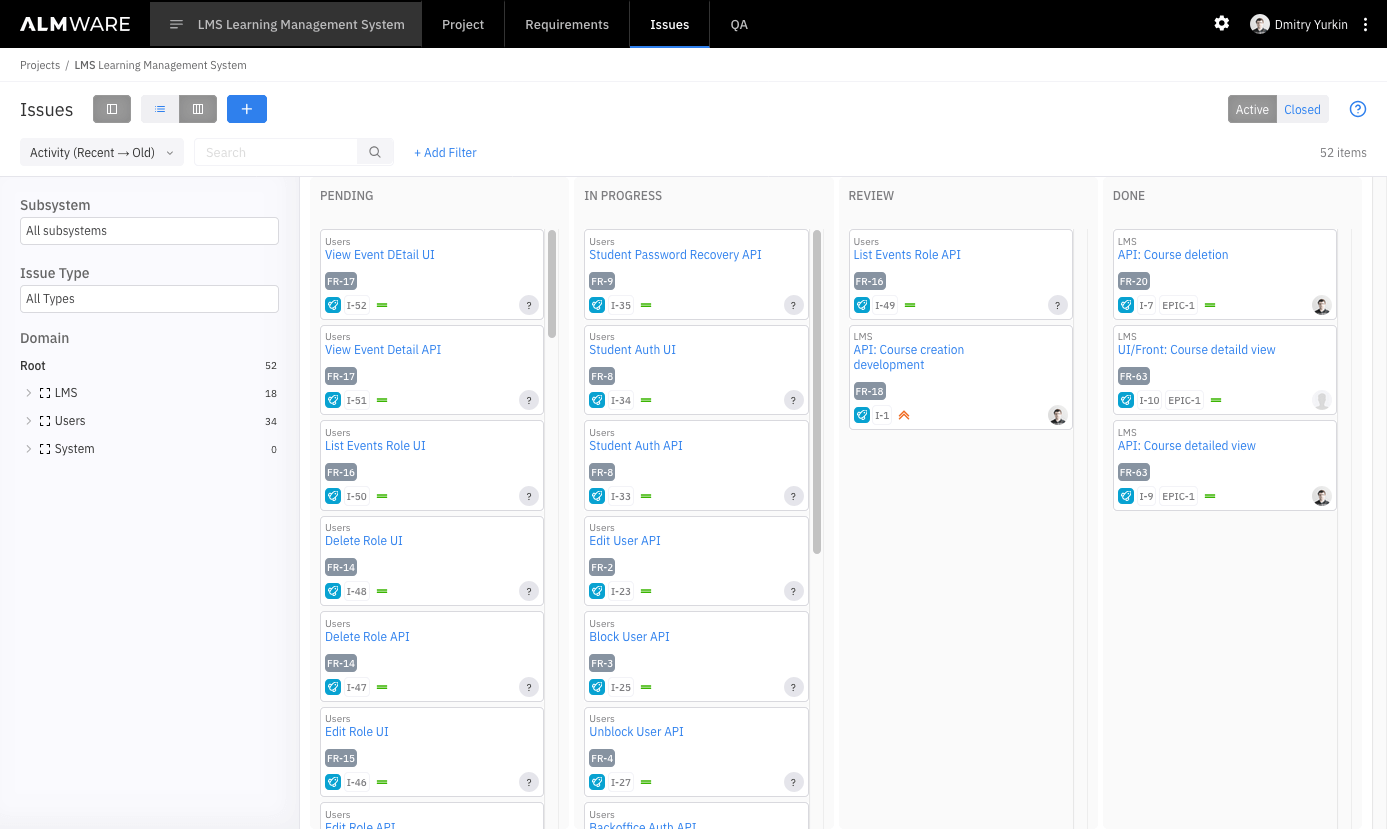Open the settings gear in the top bar
Screen dimensions: 1387x829
[1221, 24]
